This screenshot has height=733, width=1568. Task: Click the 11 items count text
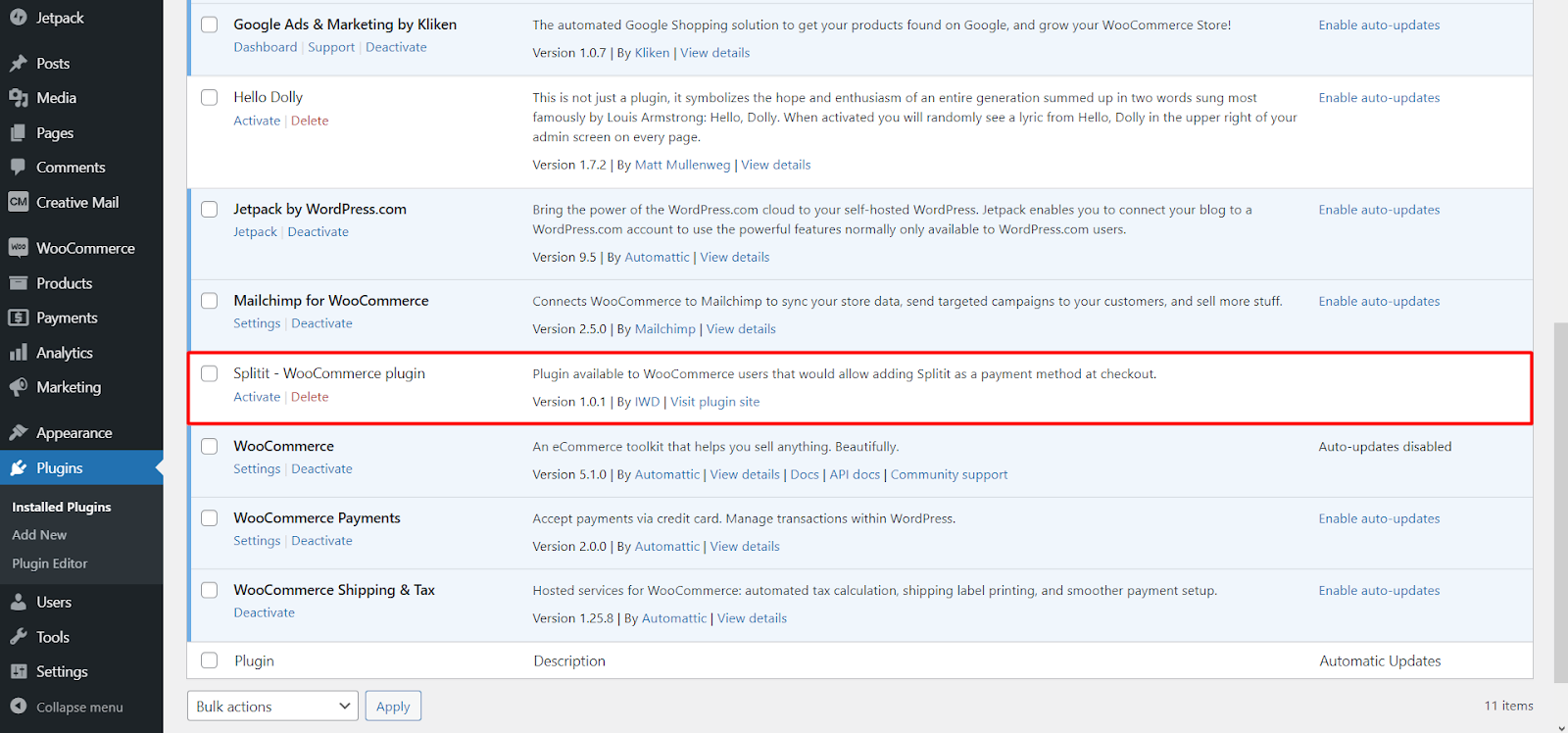pyautogui.click(x=1508, y=706)
